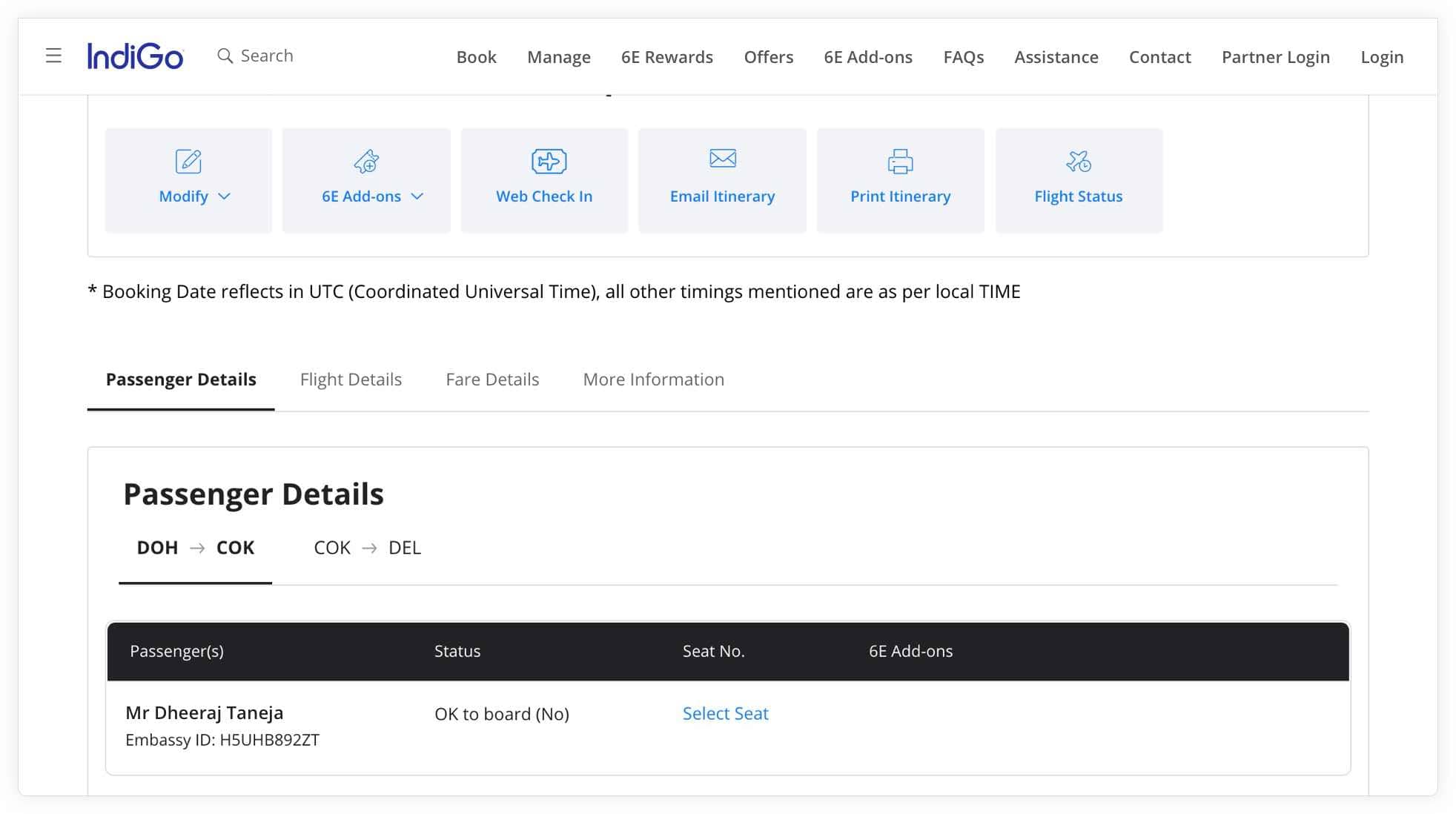Open the Manage menu in navigation
This screenshot has width=1456, height=814.
point(558,57)
